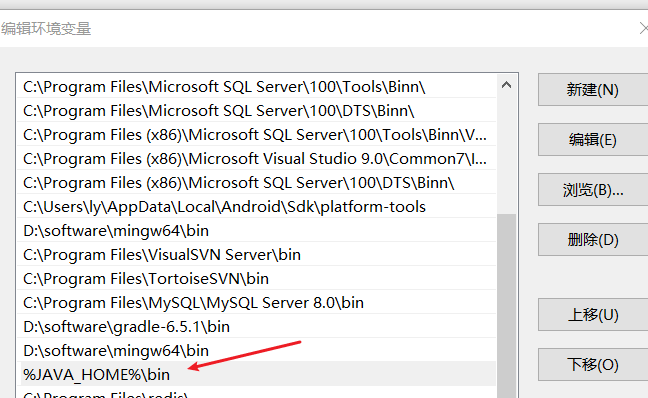
Task: Select the MySQL Server 8.0\bin entry
Action: (257, 303)
